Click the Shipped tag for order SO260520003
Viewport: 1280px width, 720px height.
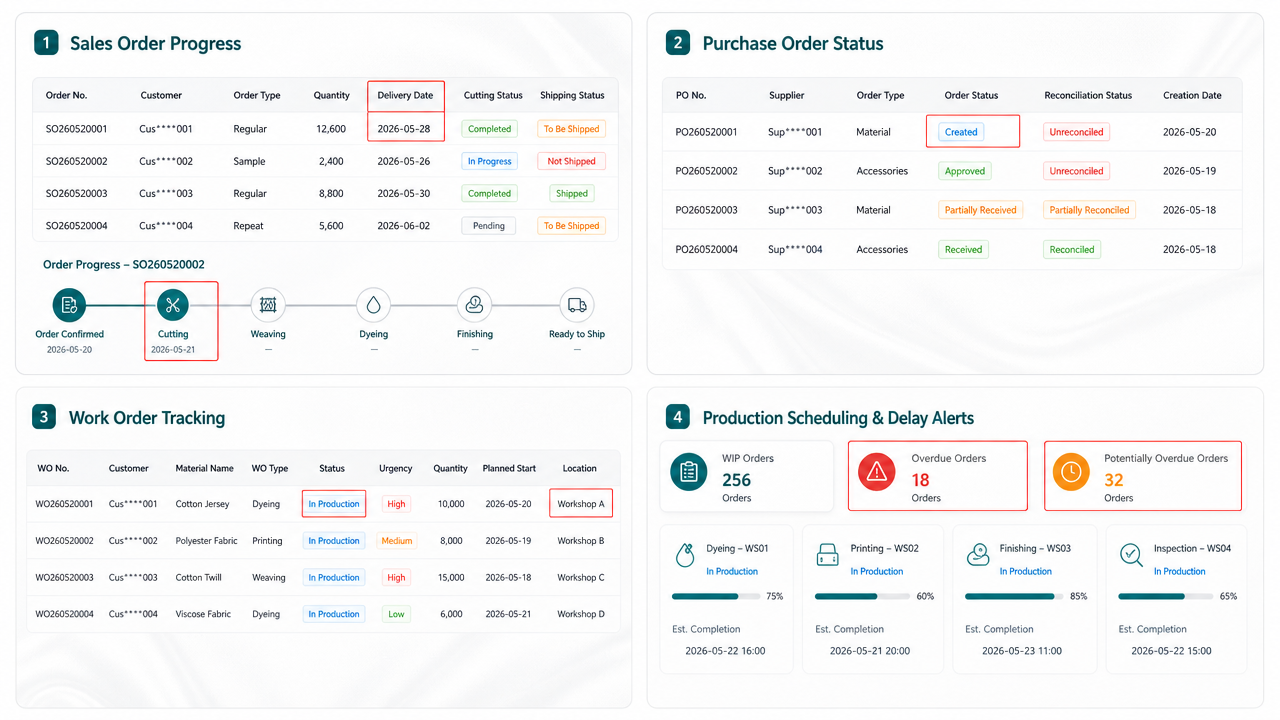[x=572, y=194]
